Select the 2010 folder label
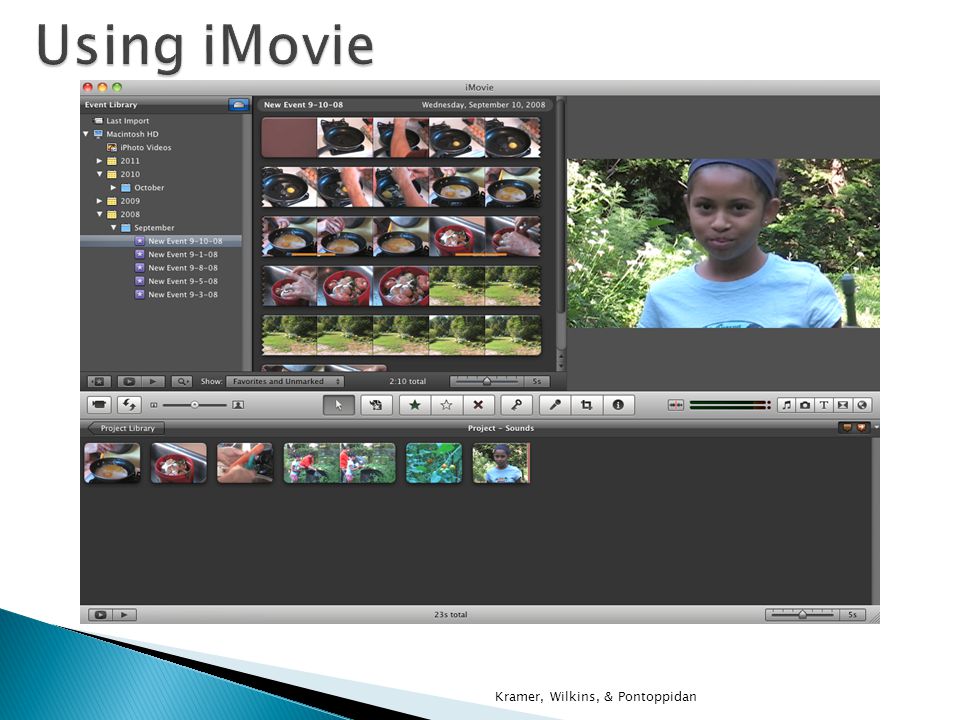The image size is (960, 720). (x=130, y=174)
